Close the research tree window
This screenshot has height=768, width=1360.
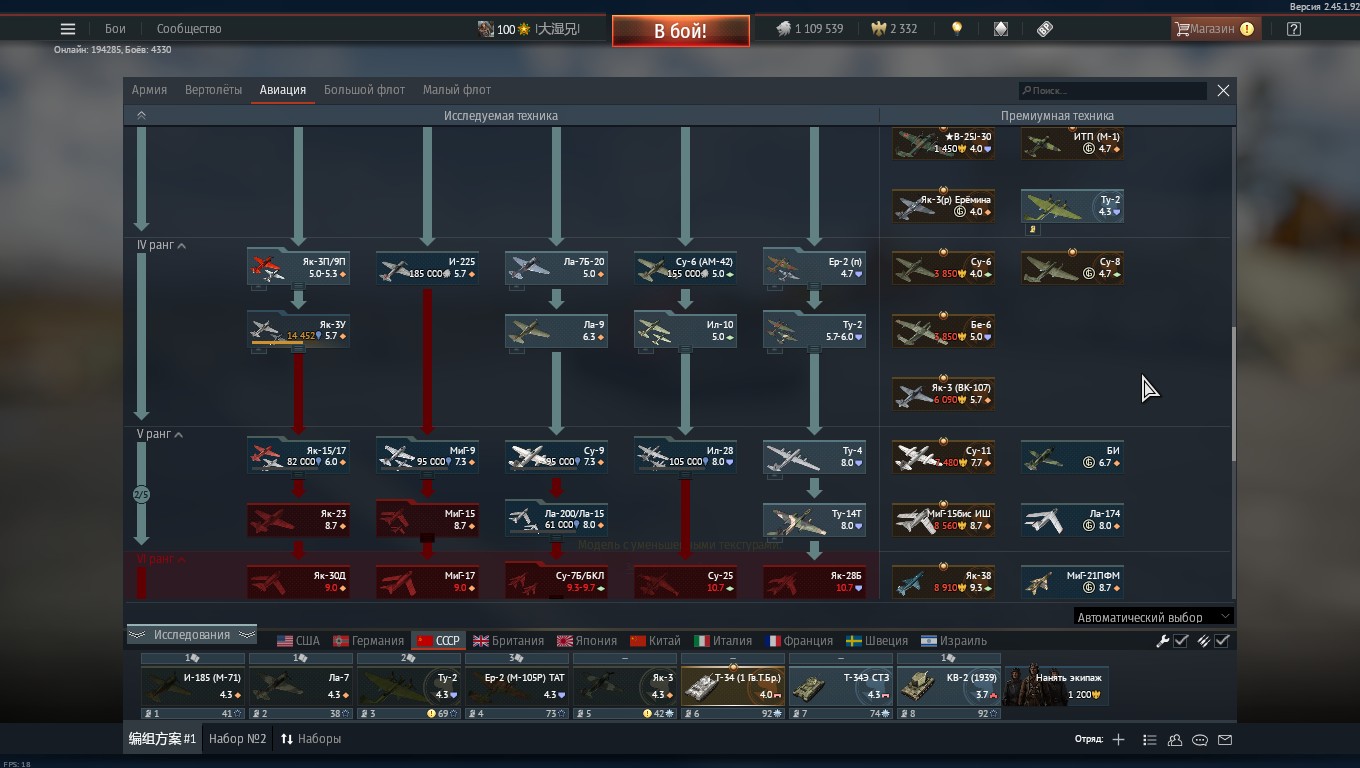click(x=1223, y=90)
